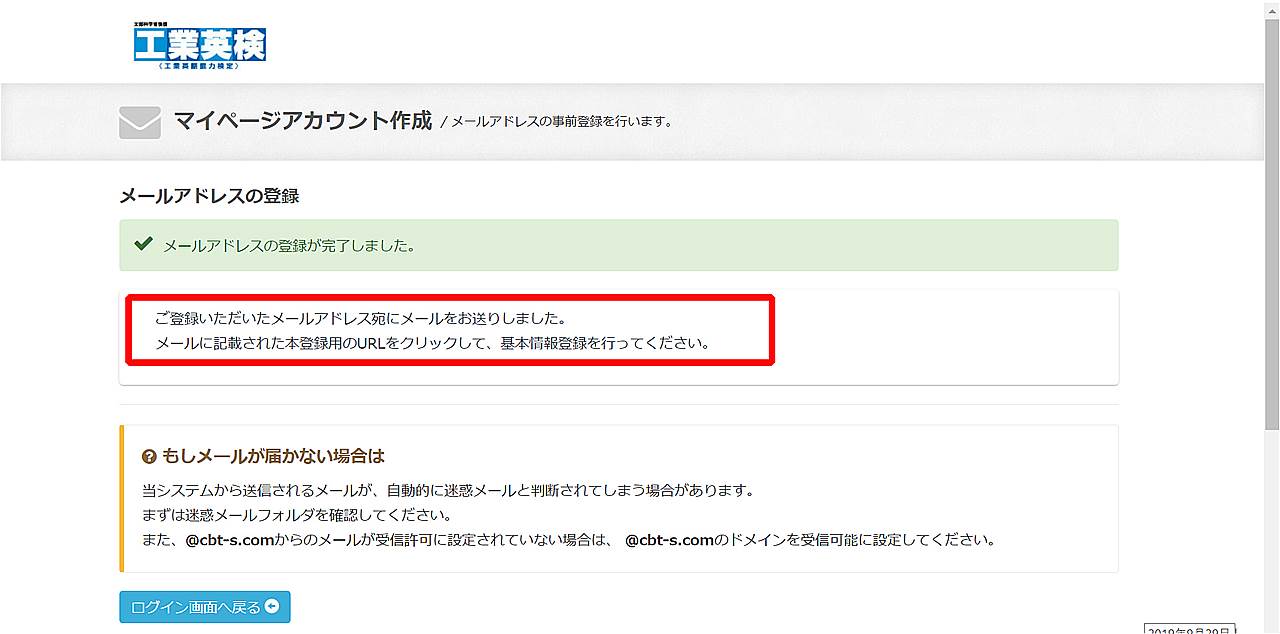Click the メールアドレスの事前登録 subtitle text

tap(560, 122)
